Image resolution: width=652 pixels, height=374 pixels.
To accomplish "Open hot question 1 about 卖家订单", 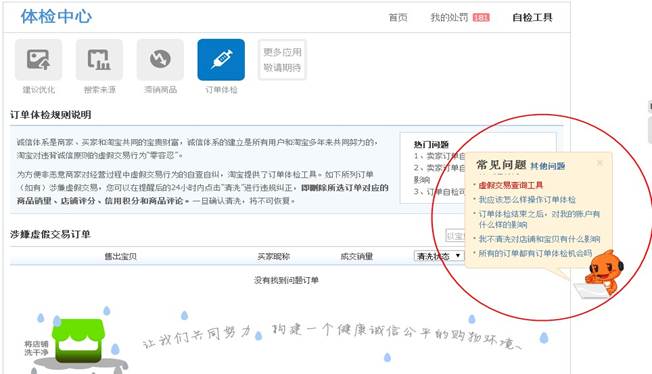I will coord(440,156).
